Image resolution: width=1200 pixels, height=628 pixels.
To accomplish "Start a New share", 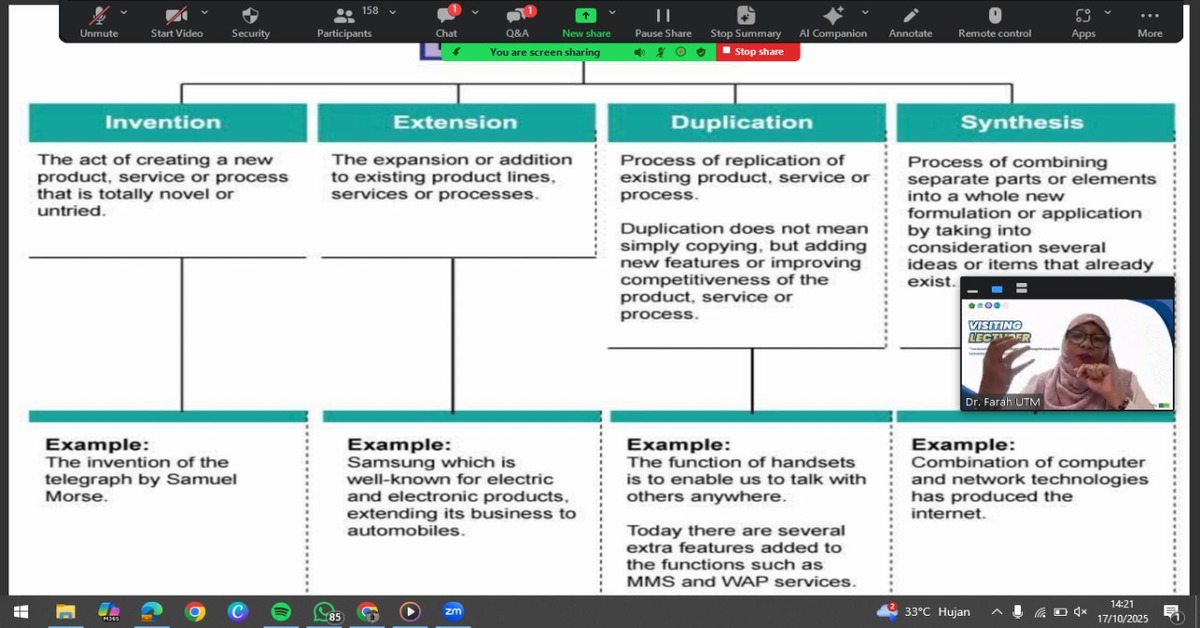I will click(x=585, y=20).
